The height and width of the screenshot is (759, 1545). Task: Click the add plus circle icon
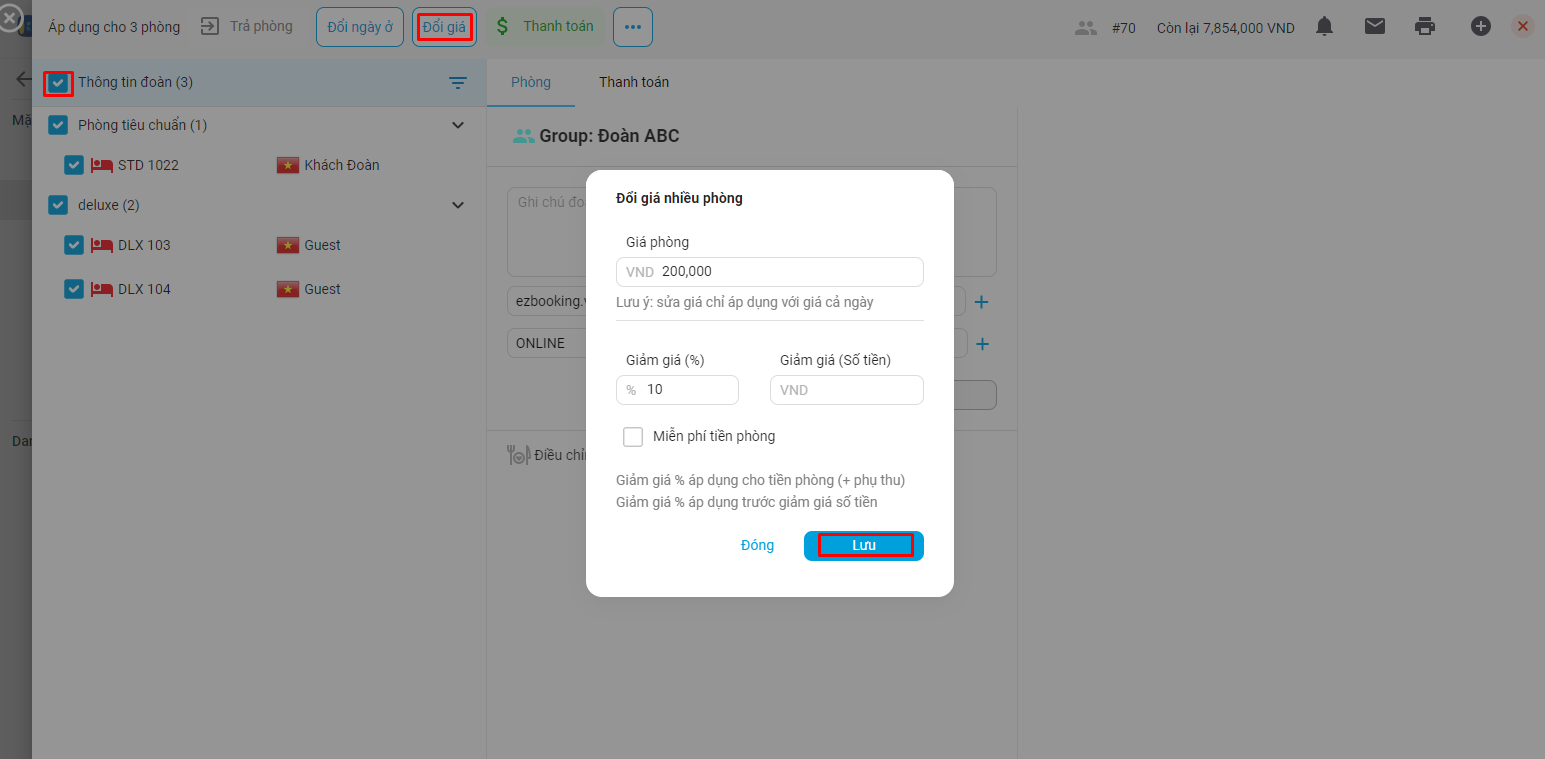(x=1481, y=27)
